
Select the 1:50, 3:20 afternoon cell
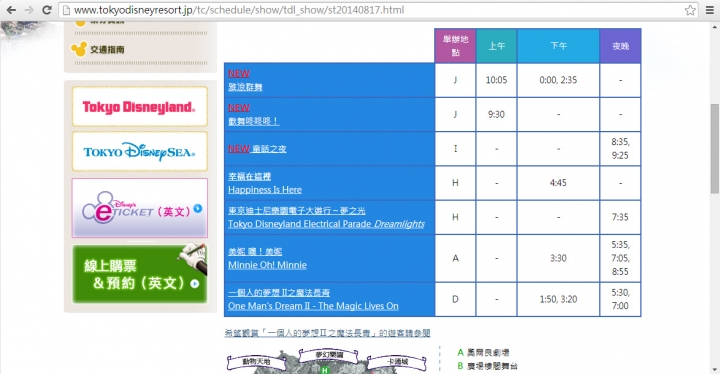(558, 299)
